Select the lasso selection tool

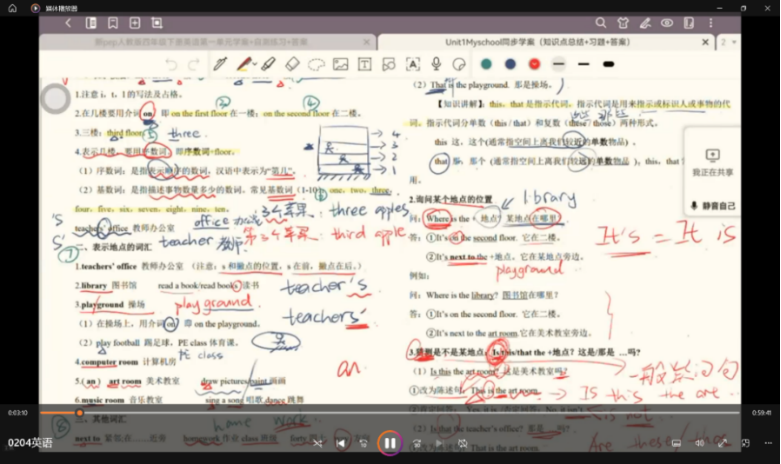(316, 64)
